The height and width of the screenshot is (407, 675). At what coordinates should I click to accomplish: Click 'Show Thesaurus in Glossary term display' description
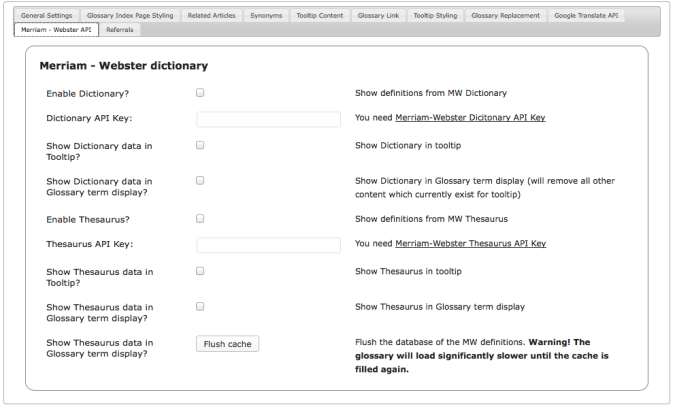pos(440,307)
